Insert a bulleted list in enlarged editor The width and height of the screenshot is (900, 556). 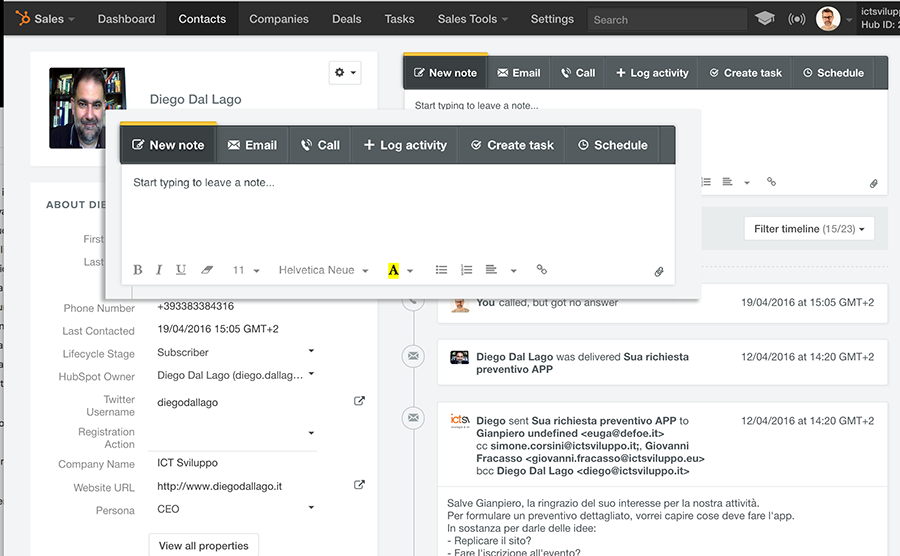441,270
